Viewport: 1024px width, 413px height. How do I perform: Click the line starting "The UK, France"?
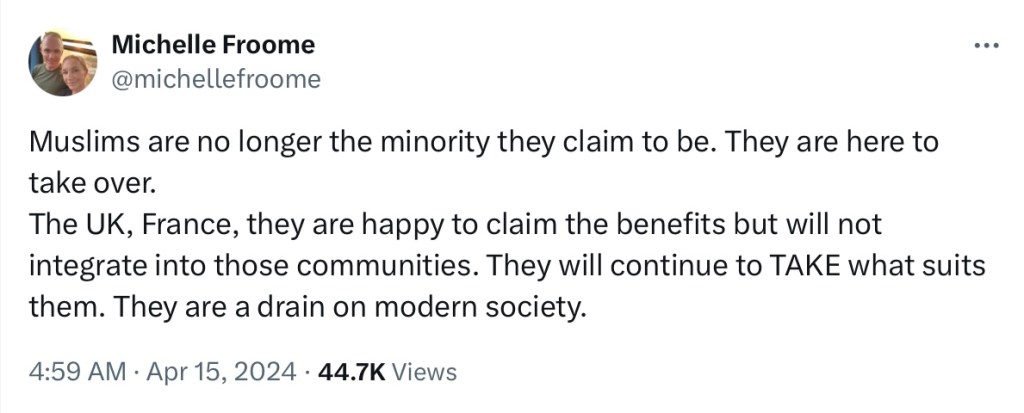pos(455,226)
